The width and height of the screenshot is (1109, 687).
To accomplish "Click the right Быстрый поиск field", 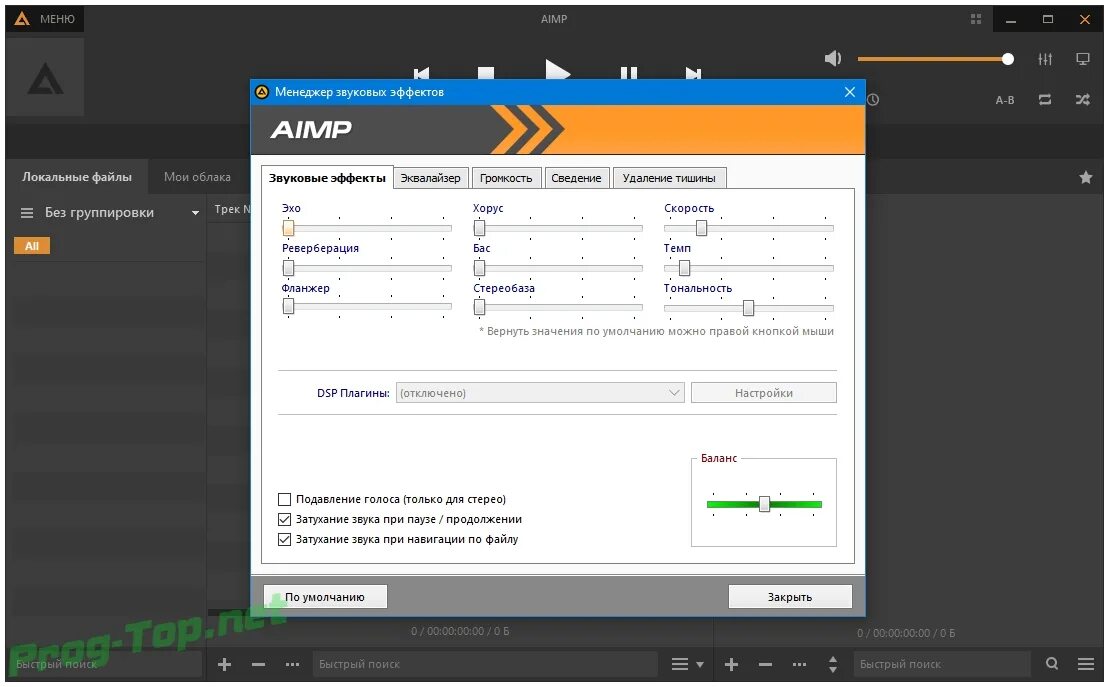I will (941, 664).
